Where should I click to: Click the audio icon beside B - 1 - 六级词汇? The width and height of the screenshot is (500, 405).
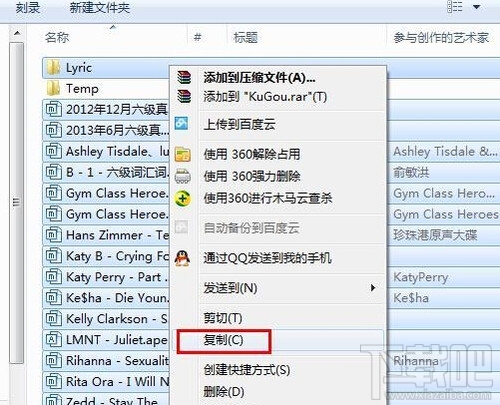[x=54, y=172]
